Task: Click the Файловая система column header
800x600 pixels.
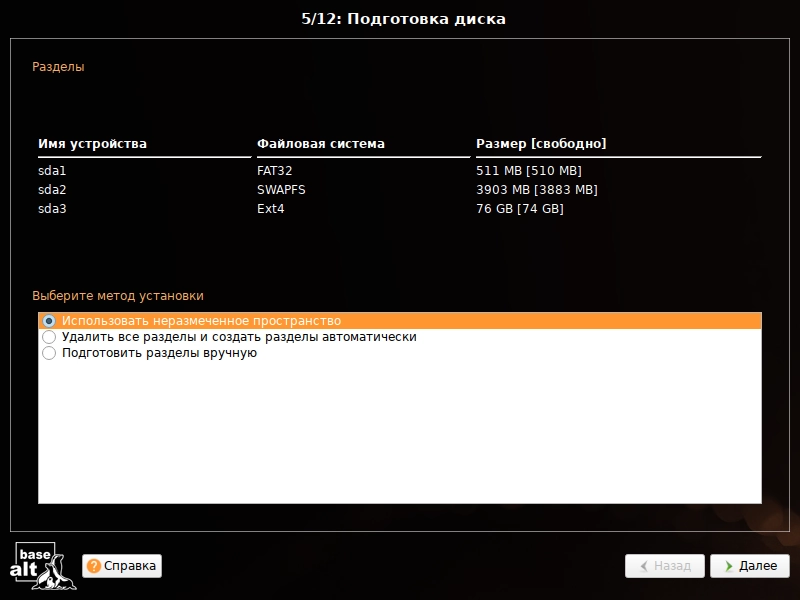Action: click(321, 144)
